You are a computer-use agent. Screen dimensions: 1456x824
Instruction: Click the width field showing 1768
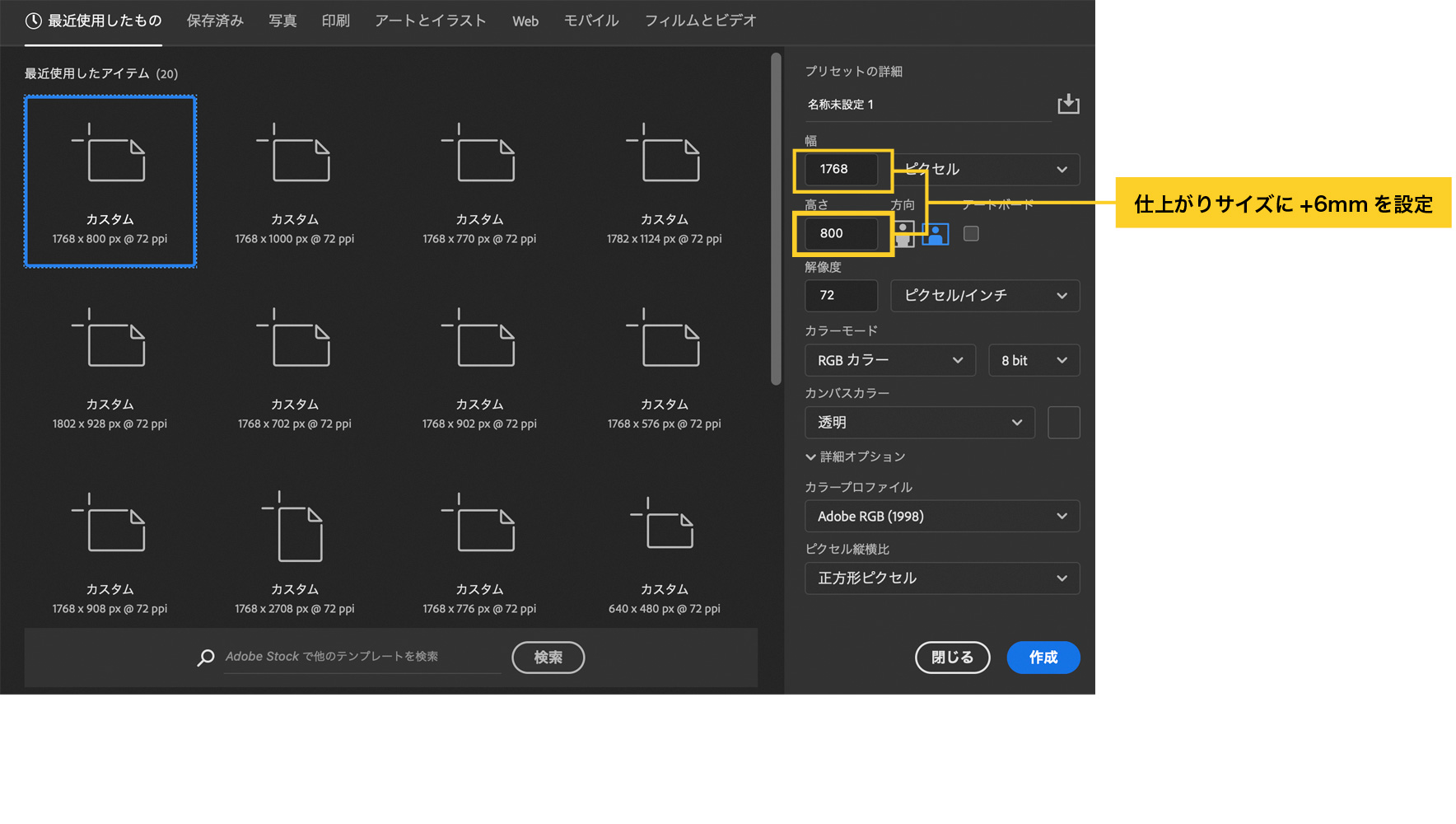(x=842, y=169)
